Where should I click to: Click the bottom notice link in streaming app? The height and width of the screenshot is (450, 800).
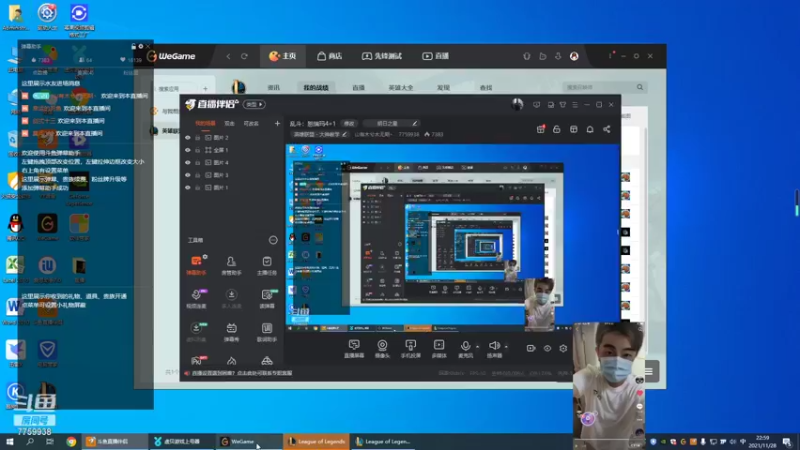(x=242, y=373)
